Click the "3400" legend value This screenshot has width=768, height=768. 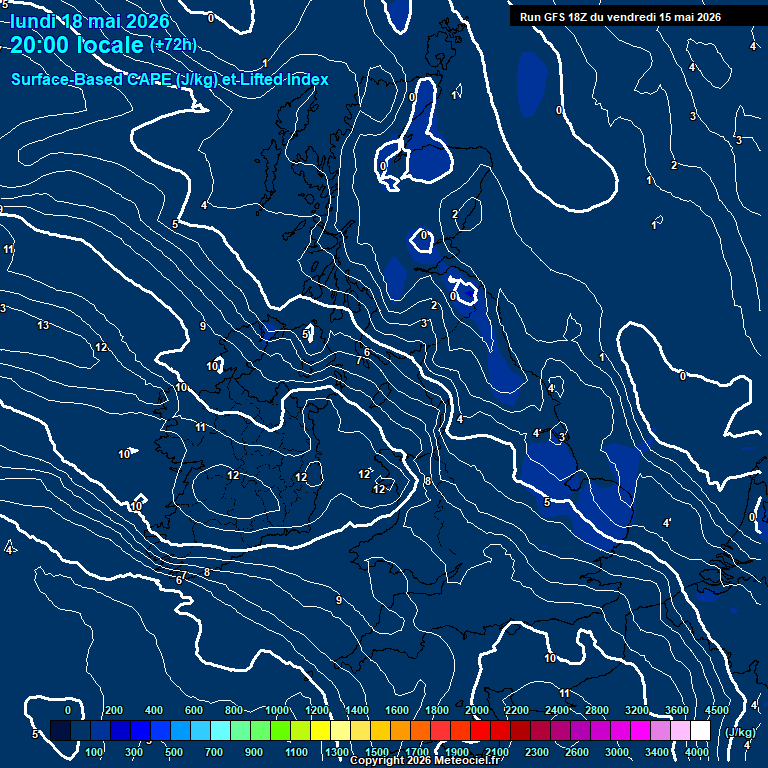(x=657, y=752)
